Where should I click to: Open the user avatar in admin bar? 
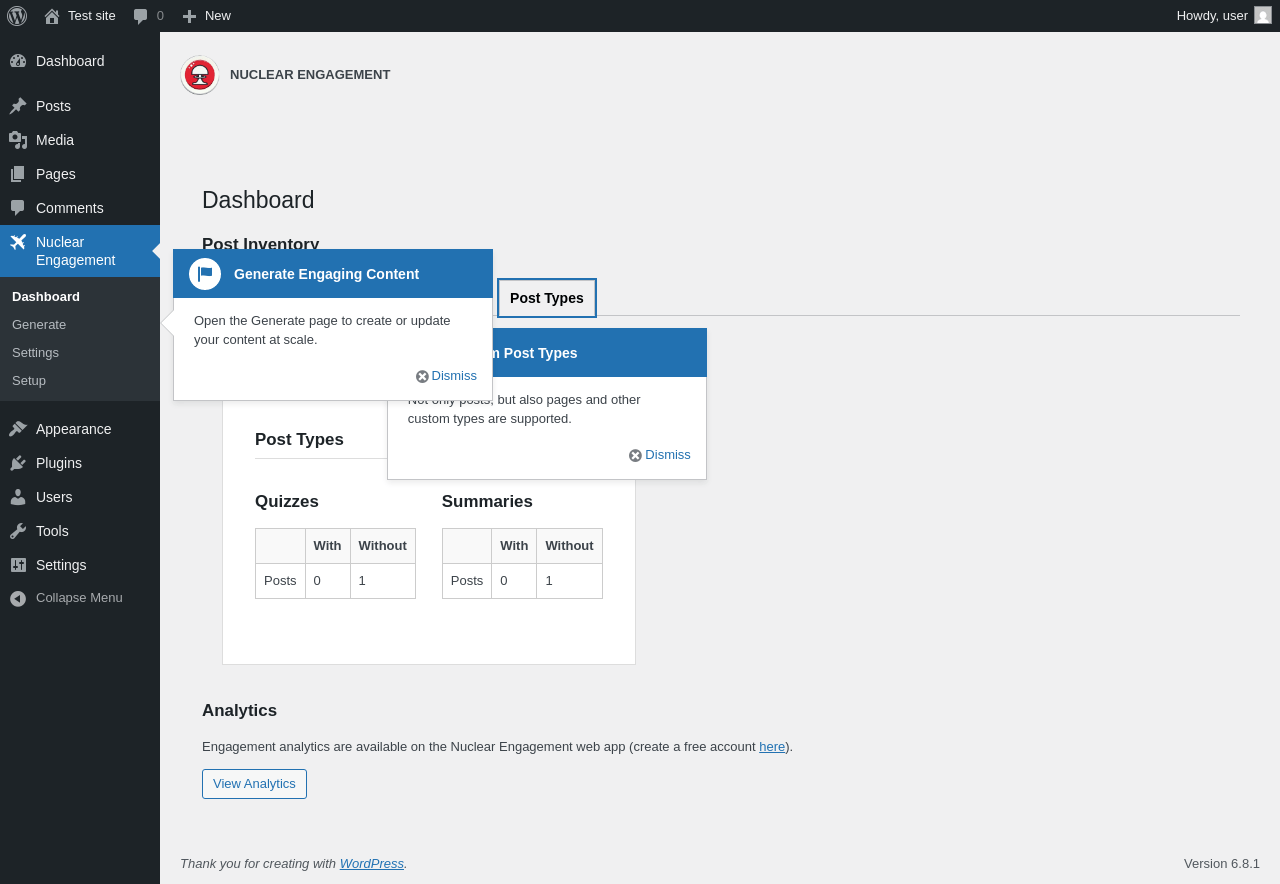[x=1263, y=15]
